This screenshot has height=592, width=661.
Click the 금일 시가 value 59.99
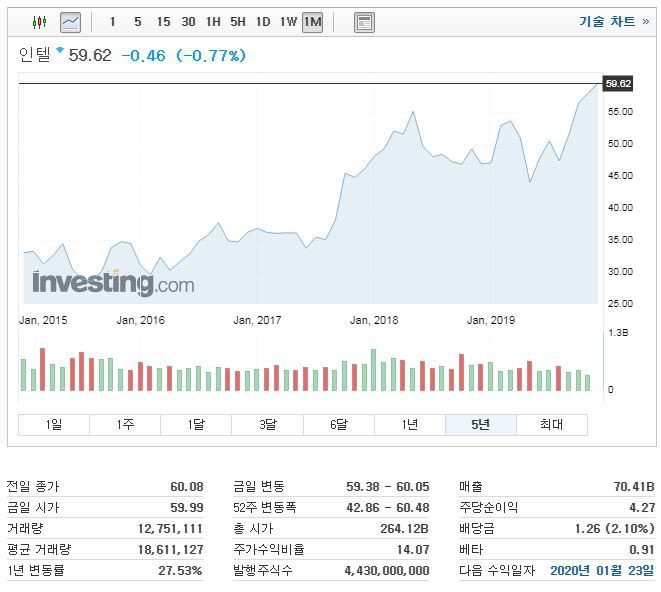[187, 508]
